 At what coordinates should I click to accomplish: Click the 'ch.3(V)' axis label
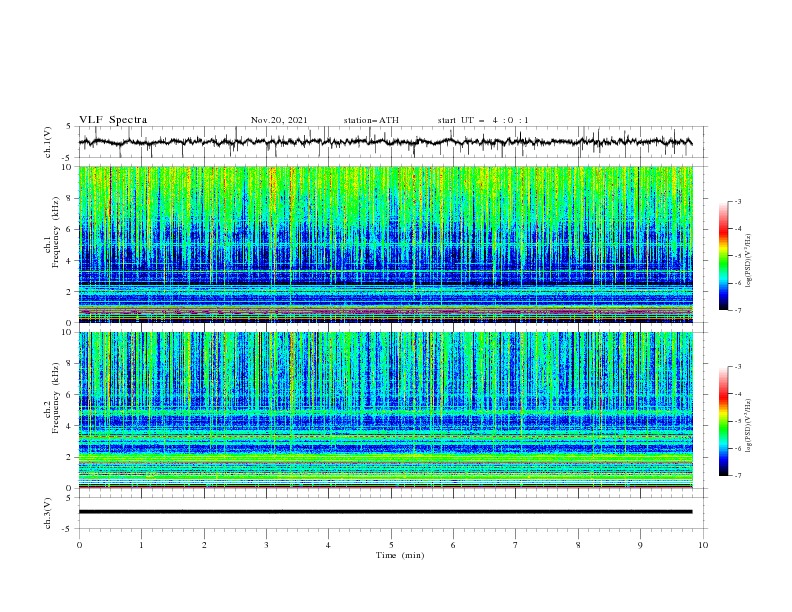(x=48, y=513)
